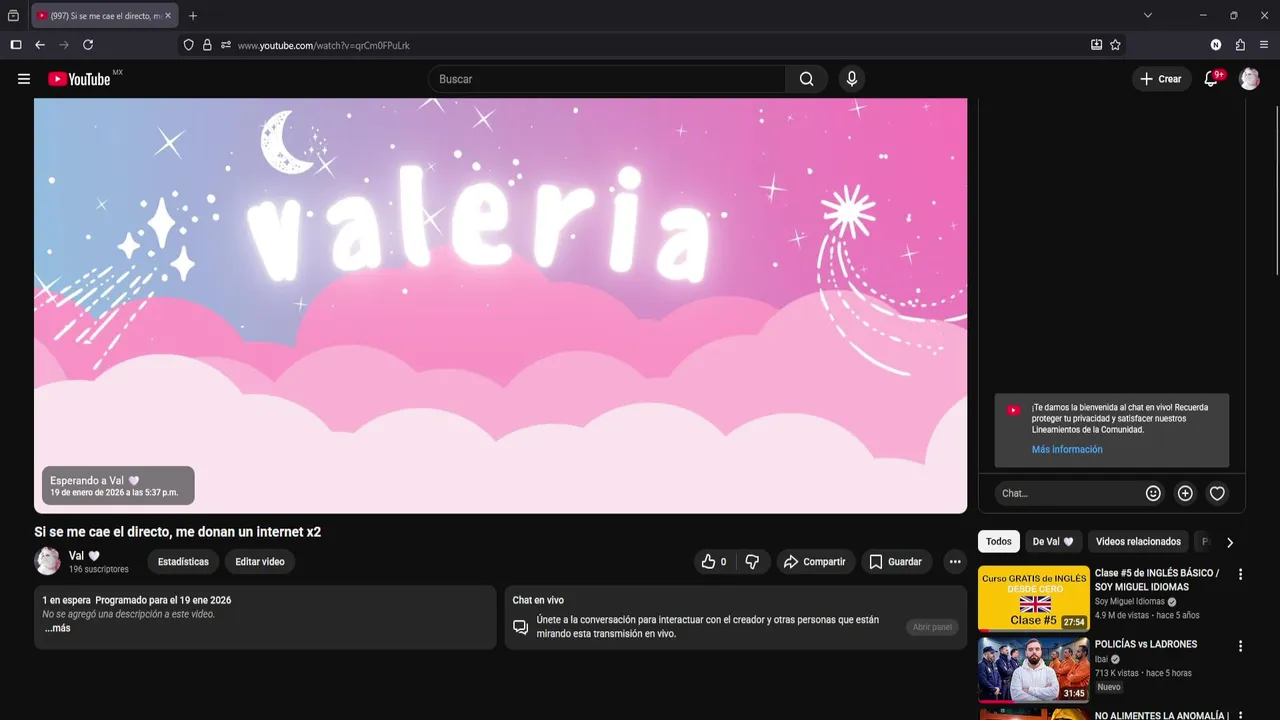Select the De Val filter chip
The width and height of the screenshot is (1280, 720).
[1053, 542]
